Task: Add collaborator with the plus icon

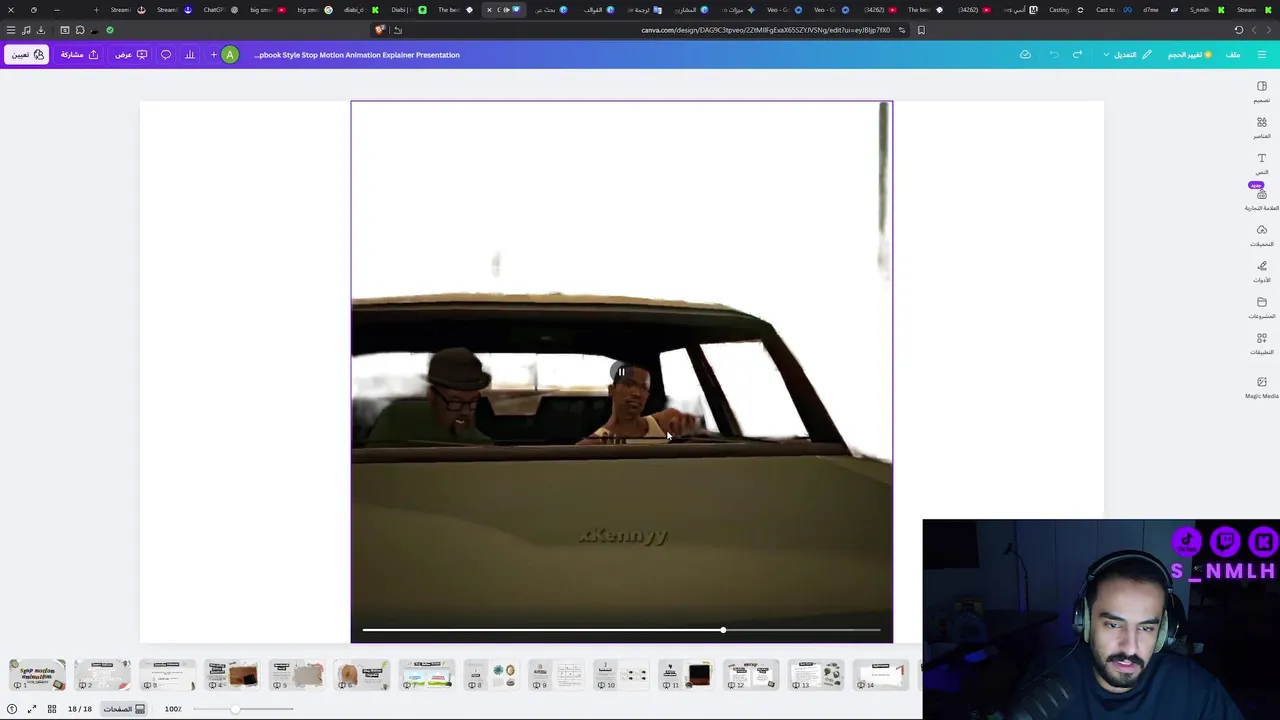Action: (x=213, y=55)
